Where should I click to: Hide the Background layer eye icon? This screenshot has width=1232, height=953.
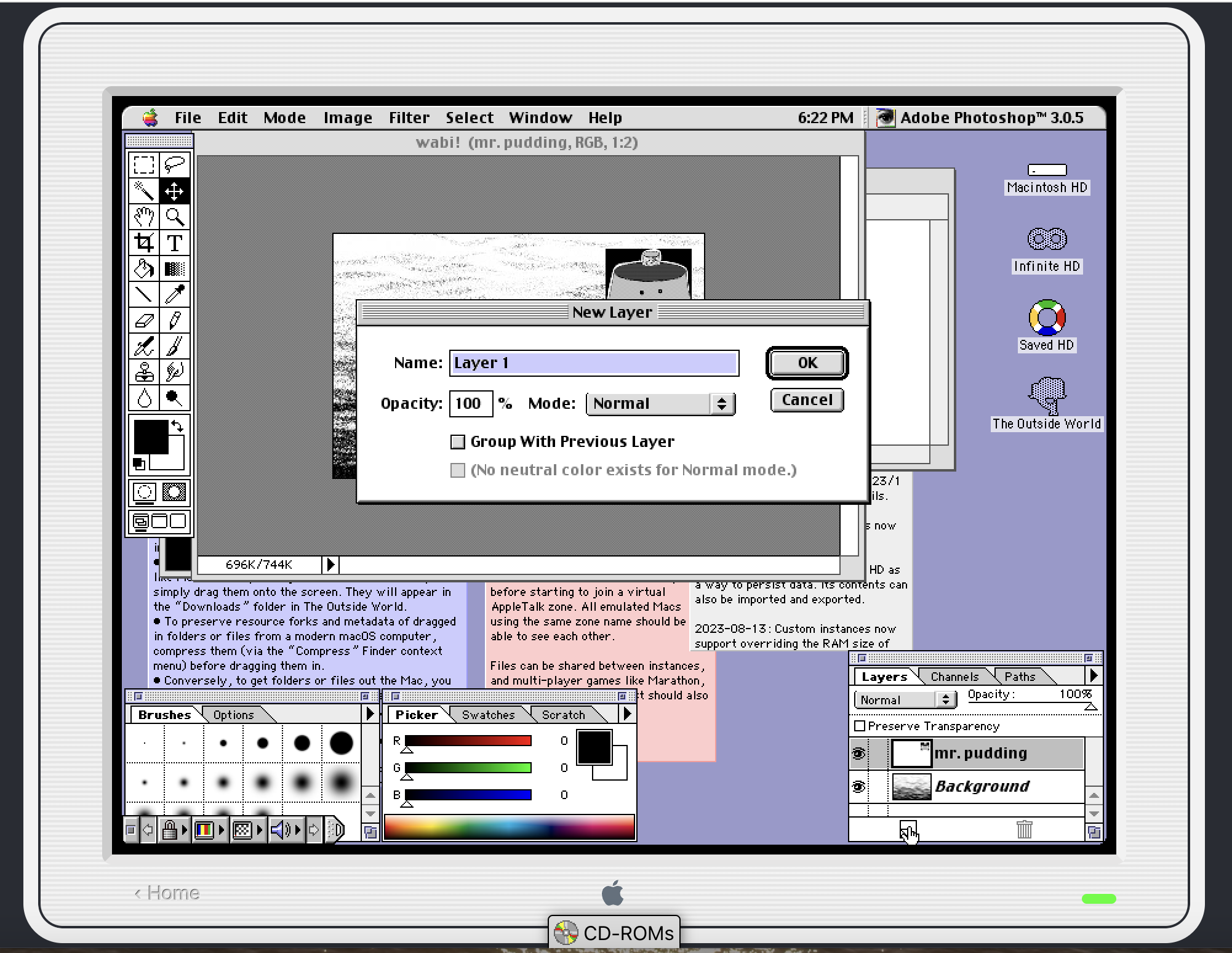point(858,786)
